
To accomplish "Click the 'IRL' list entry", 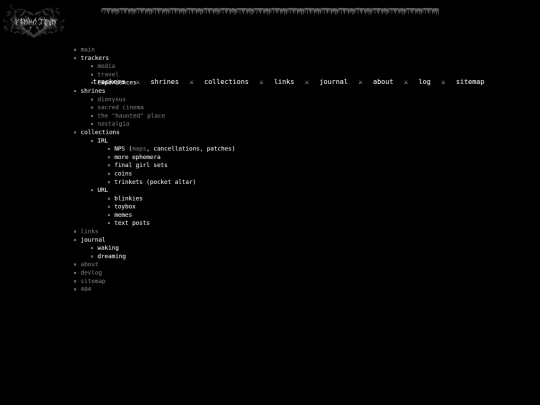I will (103, 141).
